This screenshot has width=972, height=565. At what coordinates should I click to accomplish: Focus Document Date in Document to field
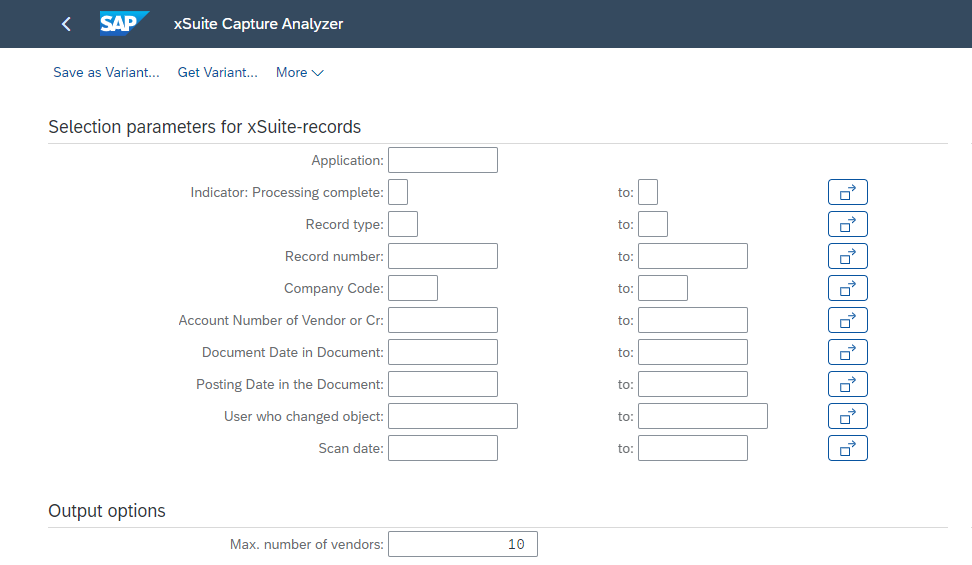tap(692, 352)
